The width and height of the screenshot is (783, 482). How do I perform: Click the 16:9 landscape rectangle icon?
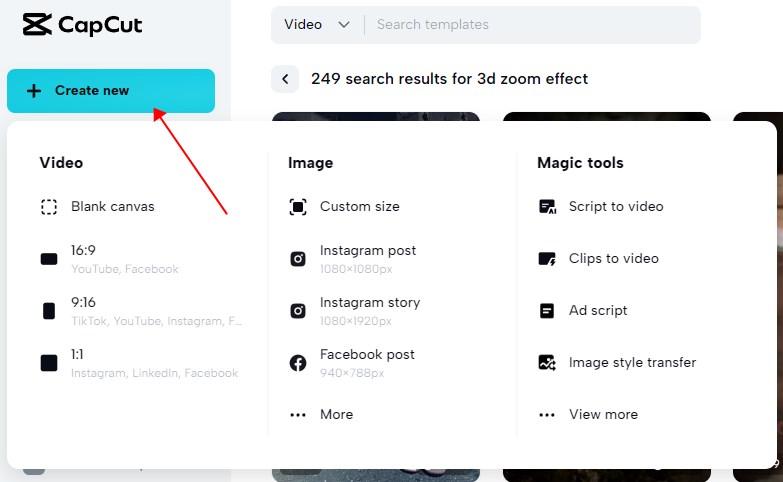click(x=49, y=259)
